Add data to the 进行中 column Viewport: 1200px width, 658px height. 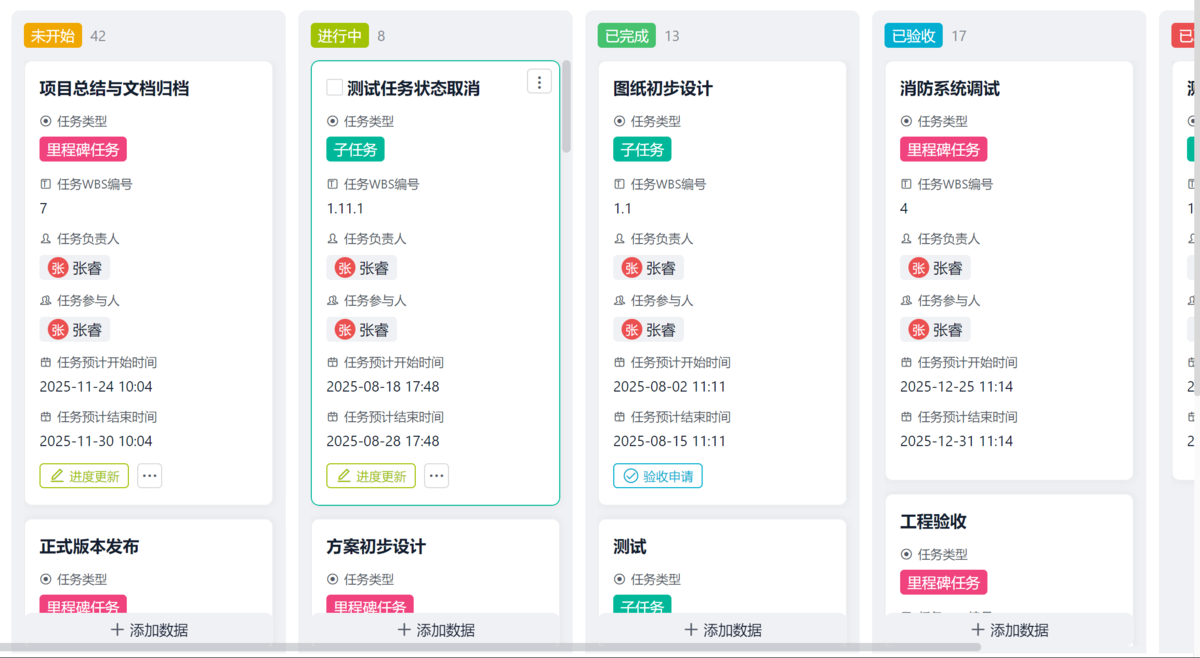pyautogui.click(x=436, y=630)
